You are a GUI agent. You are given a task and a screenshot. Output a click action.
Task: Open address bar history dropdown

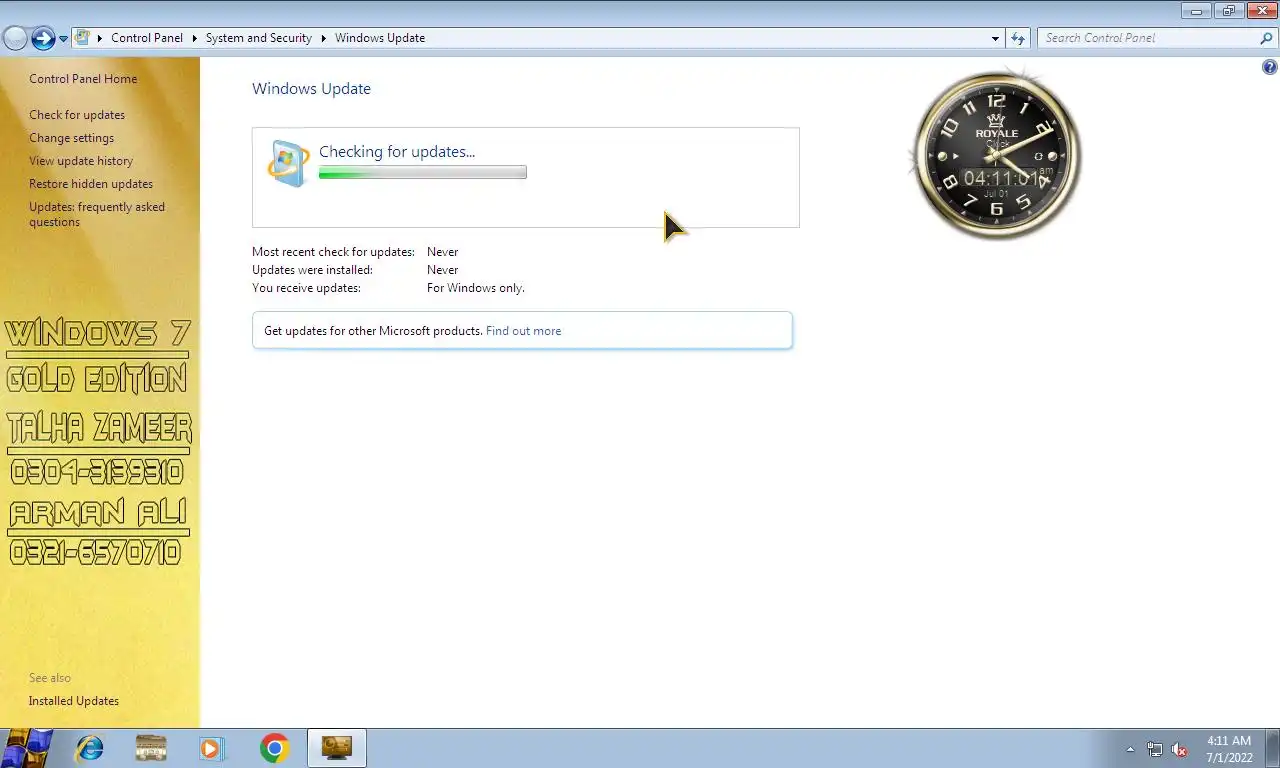(x=995, y=38)
